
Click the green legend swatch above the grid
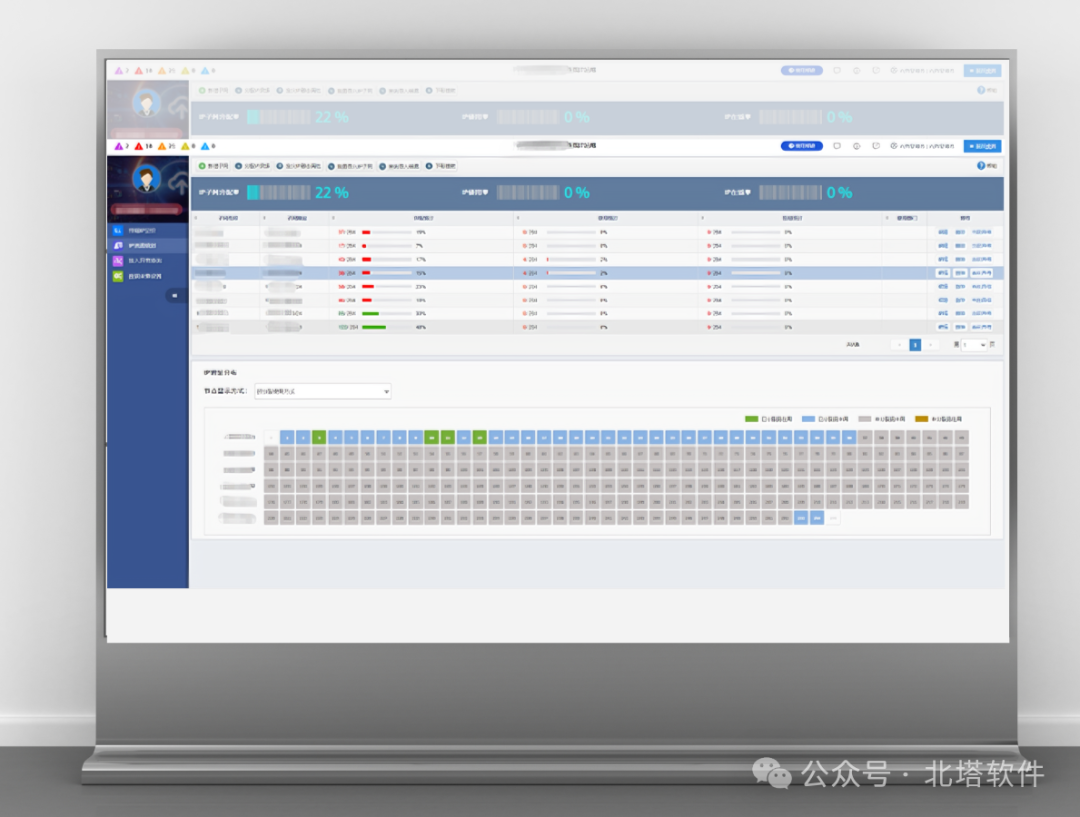[x=751, y=419]
